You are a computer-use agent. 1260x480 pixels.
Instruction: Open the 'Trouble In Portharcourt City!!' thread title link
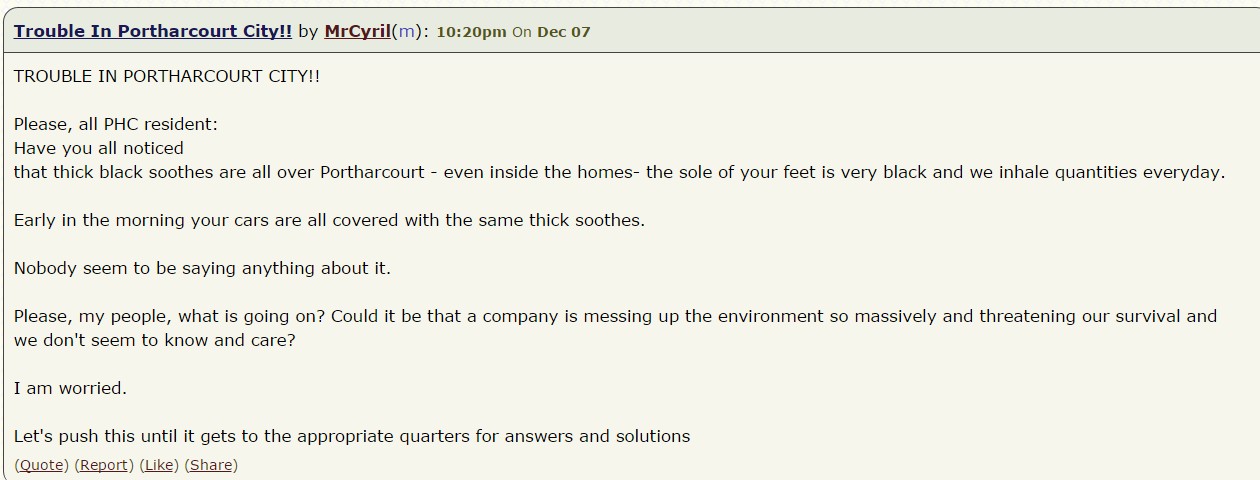pos(153,31)
